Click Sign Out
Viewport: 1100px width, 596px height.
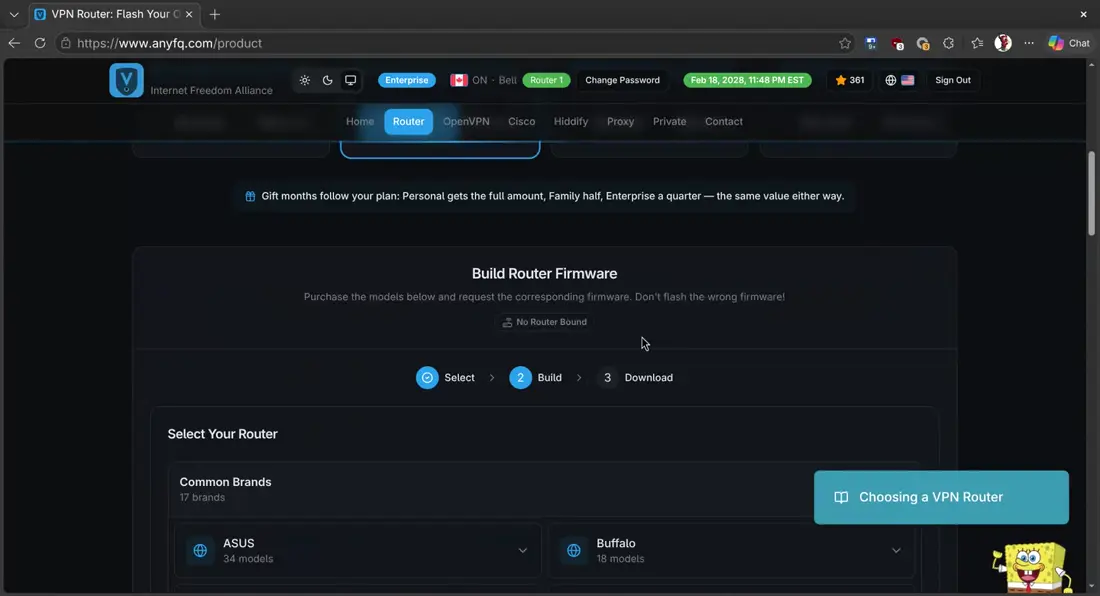[x=953, y=80]
